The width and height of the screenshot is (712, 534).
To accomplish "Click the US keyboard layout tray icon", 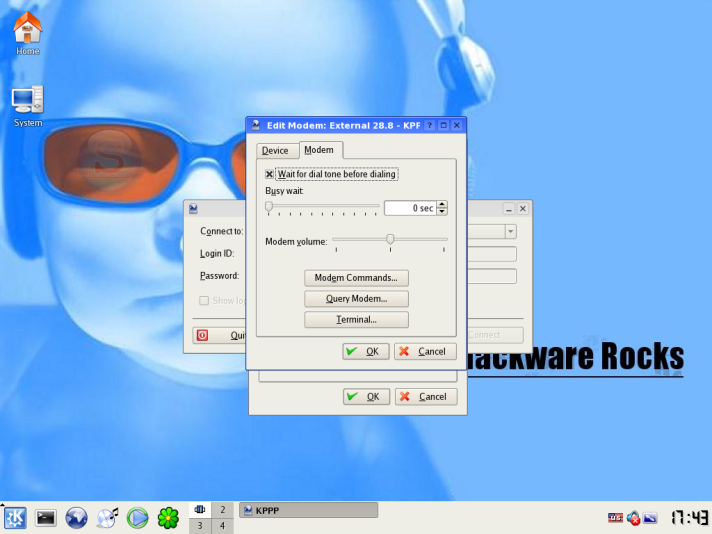I will (x=615, y=518).
